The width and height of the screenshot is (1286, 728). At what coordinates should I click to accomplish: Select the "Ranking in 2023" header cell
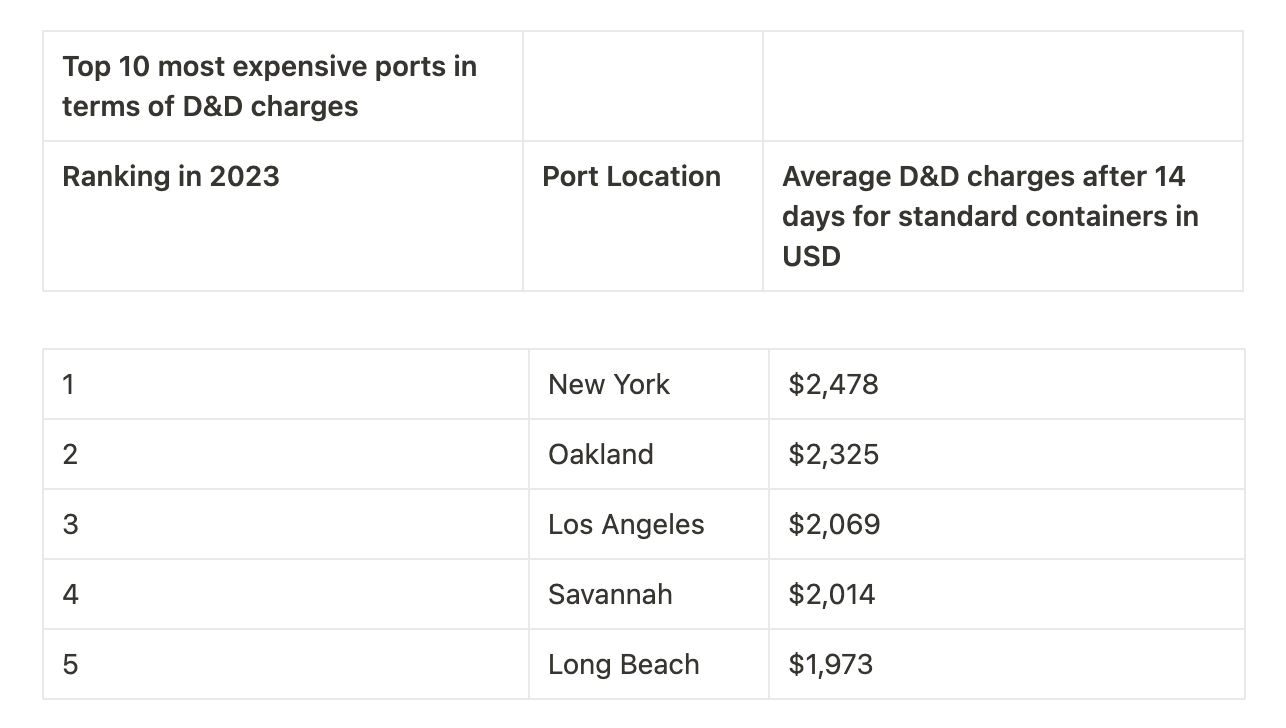pyautogui.click(x=171, y=177)
